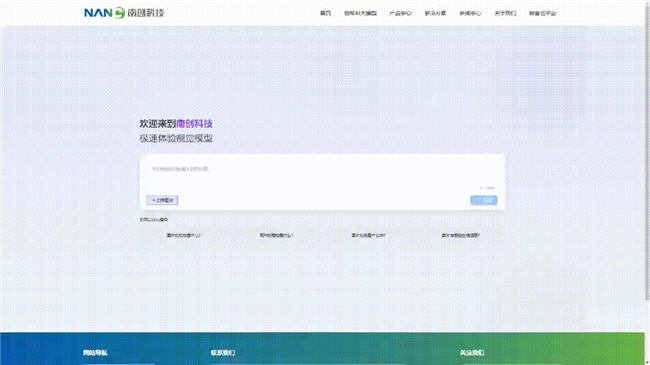
Task: Click the 网站导航 footer heading
Action: click(x=95, y=353)
